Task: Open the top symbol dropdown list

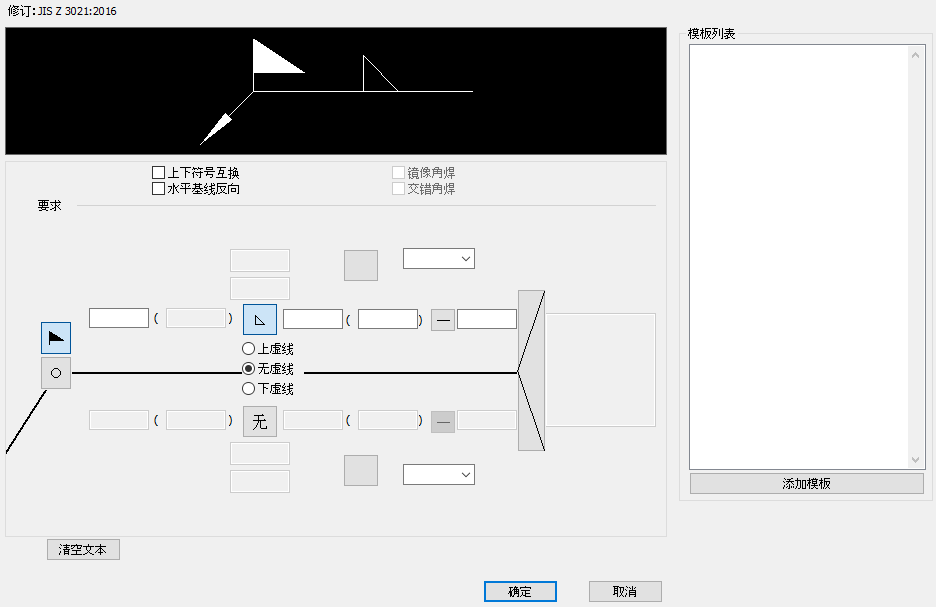Action: 438,257
